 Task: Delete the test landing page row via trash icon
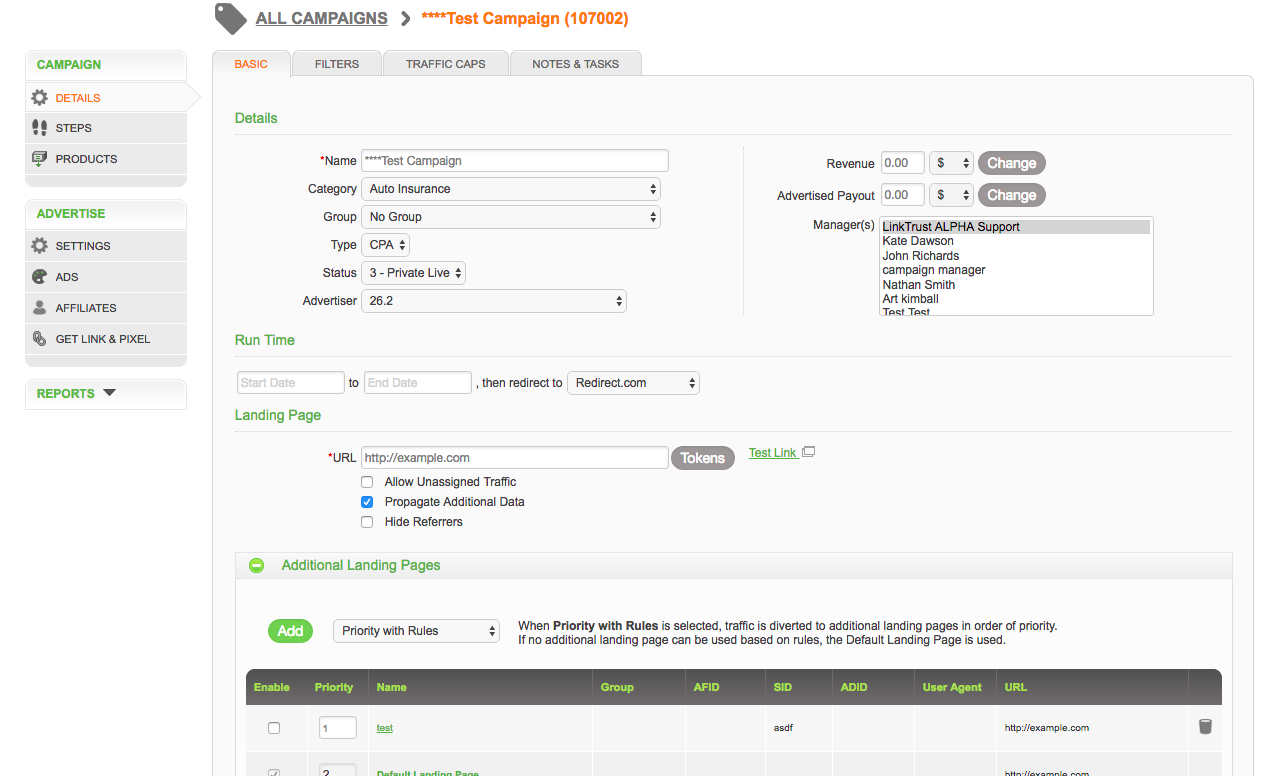1205,727
